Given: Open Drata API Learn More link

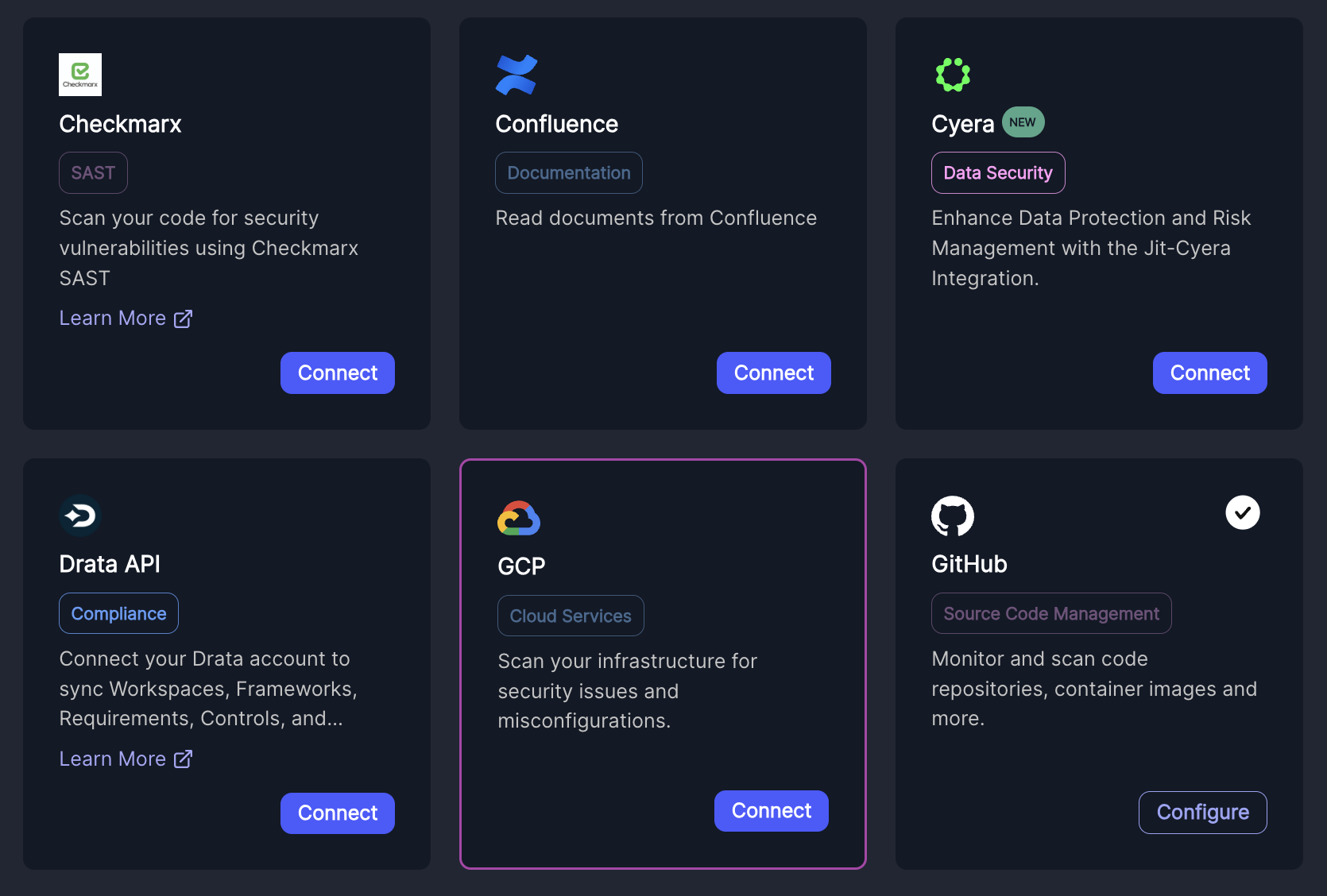Looking at the screenshot, I should pyautogui.click(x=126, y=759).
